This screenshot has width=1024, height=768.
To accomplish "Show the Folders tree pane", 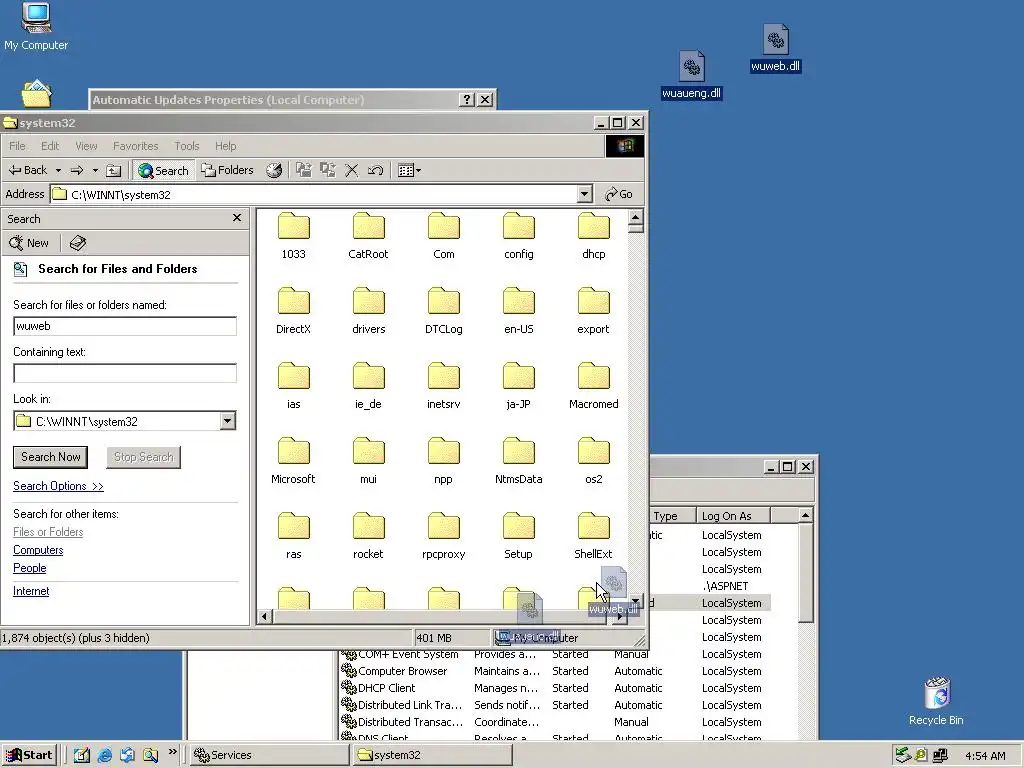I will click(x=227, y=170).
